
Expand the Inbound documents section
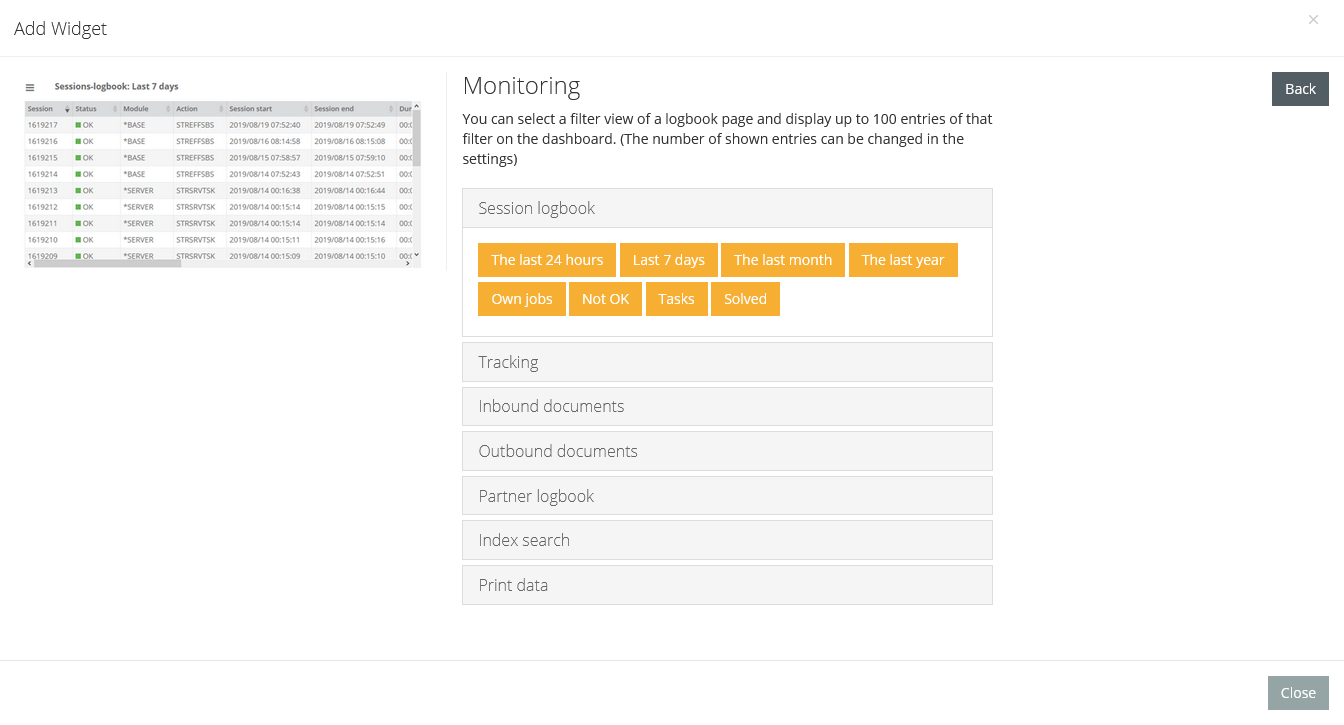click(727, 406)
